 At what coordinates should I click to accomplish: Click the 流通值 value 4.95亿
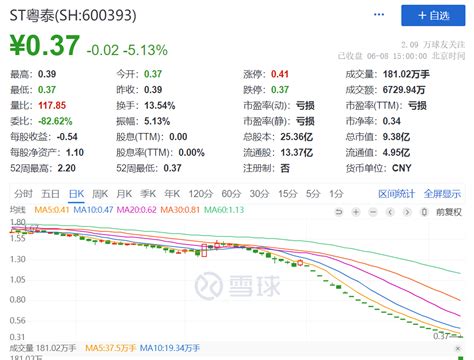tap(396, 152)
